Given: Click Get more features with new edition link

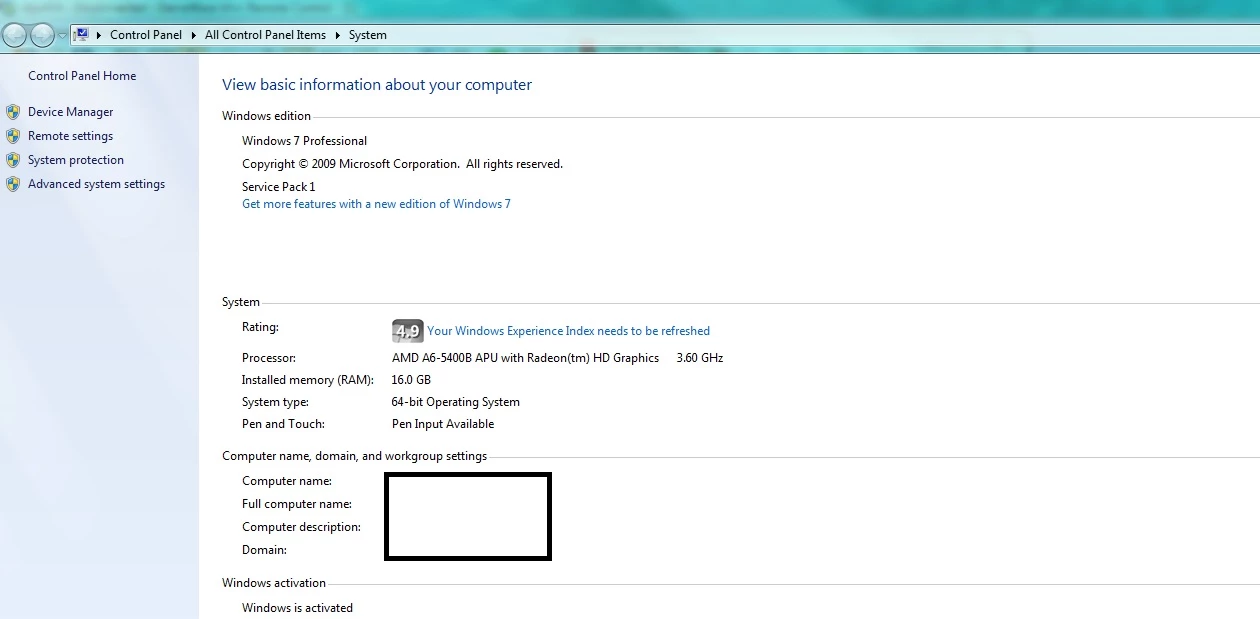Looking at the screenshot, I should point(376,204).
